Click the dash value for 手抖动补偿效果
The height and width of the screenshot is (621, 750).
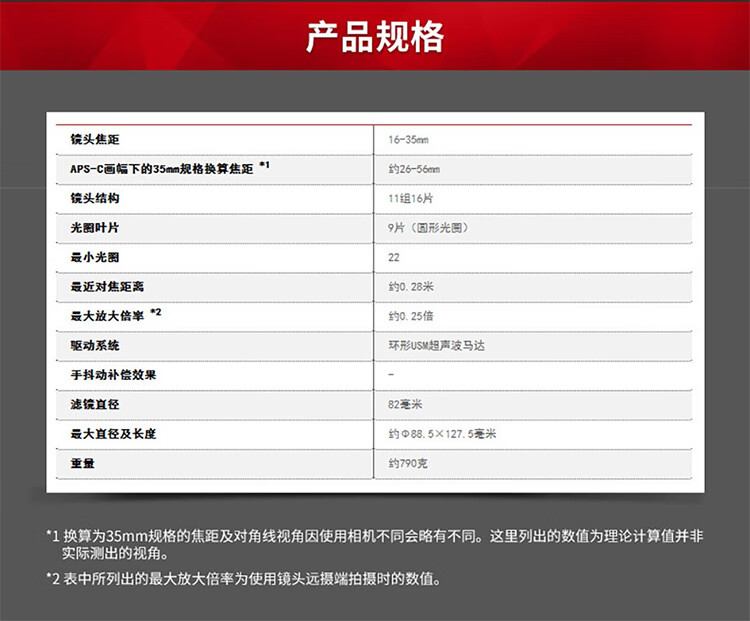391,375
